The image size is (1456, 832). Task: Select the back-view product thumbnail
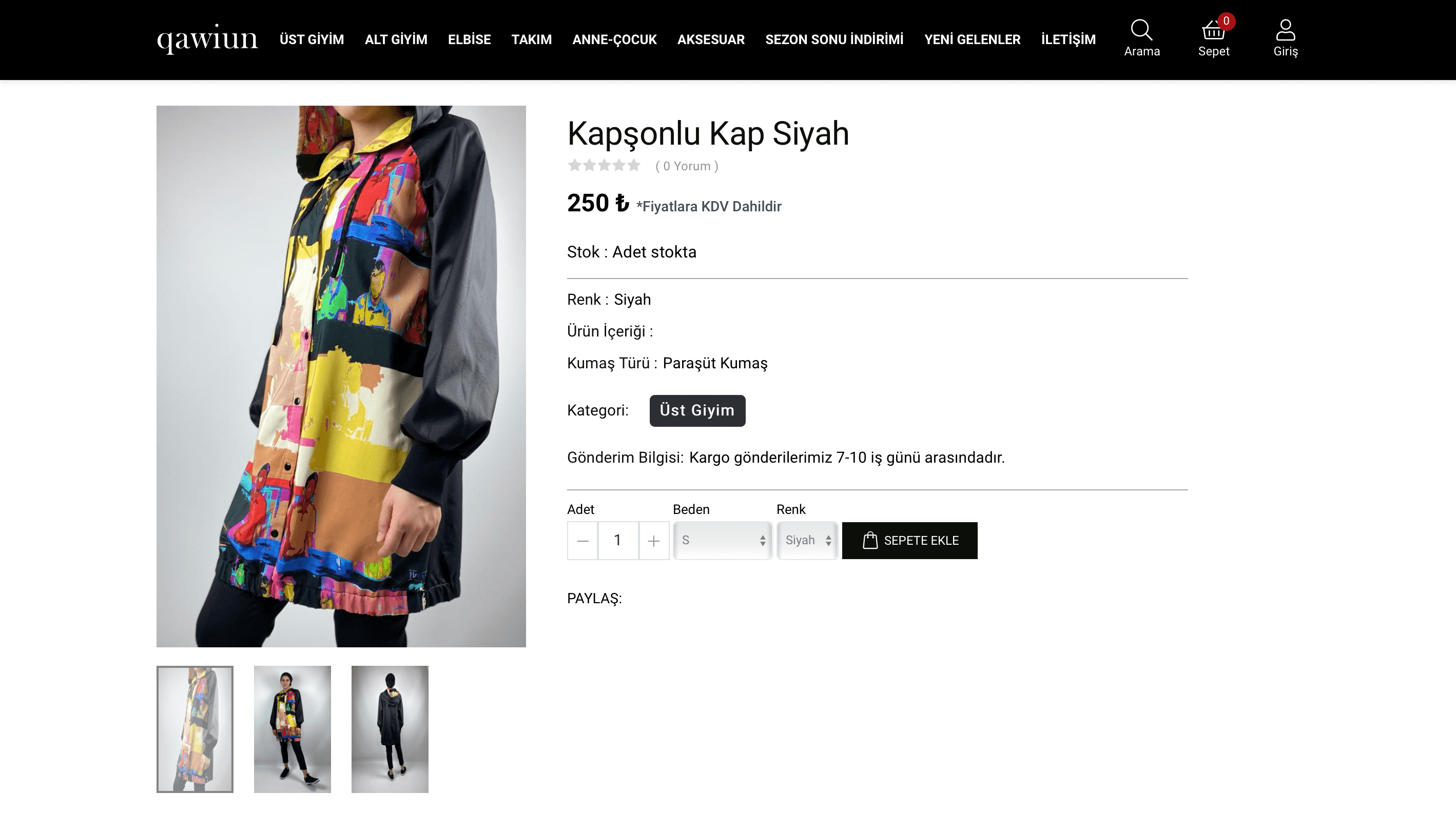(390, 728)
